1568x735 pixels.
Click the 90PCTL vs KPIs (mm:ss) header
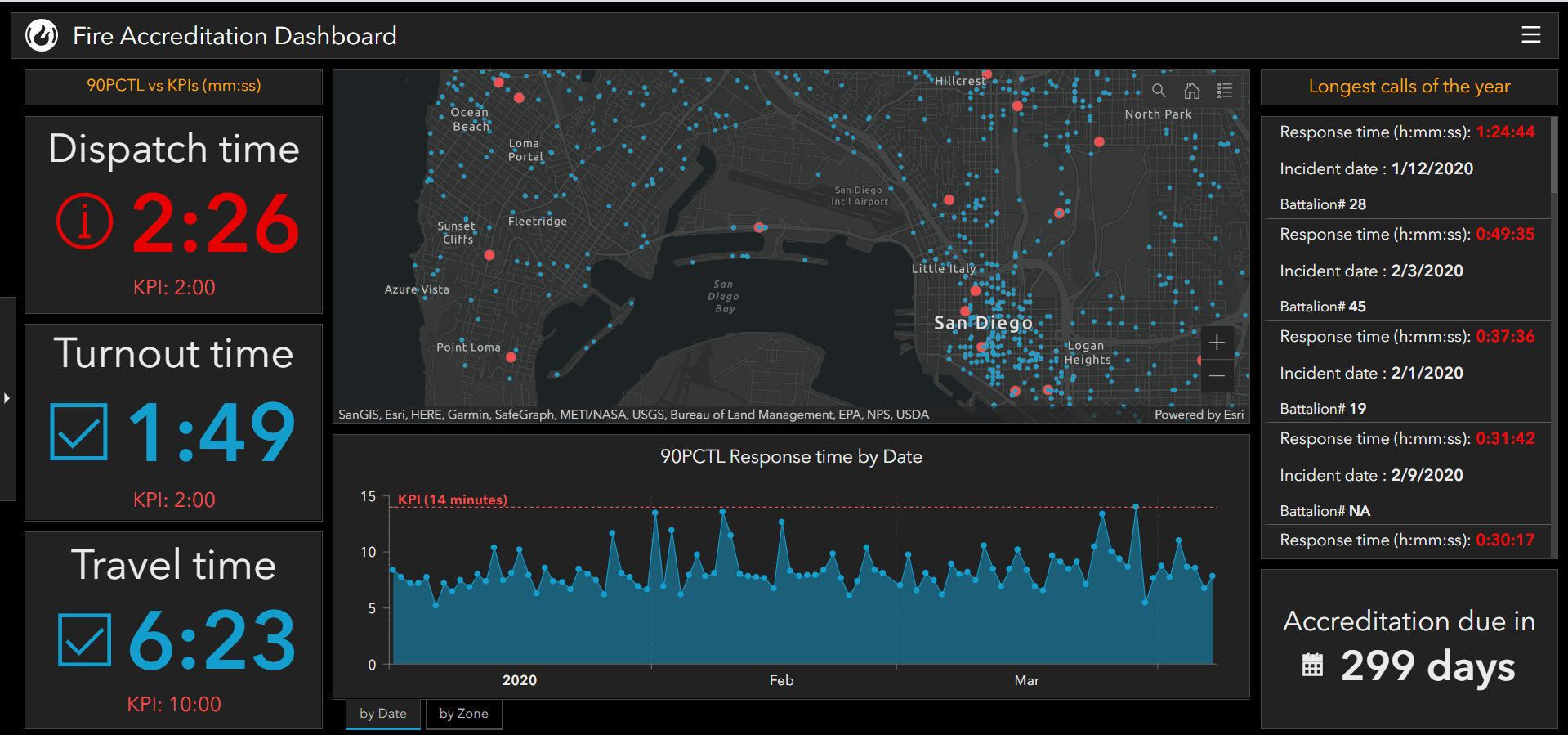tap(174, 86)
